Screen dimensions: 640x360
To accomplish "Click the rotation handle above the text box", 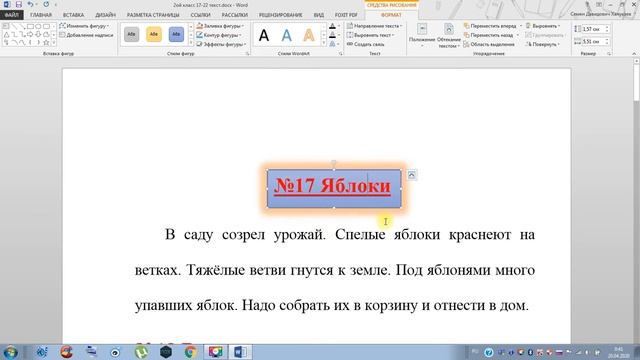I will (333, 163).
